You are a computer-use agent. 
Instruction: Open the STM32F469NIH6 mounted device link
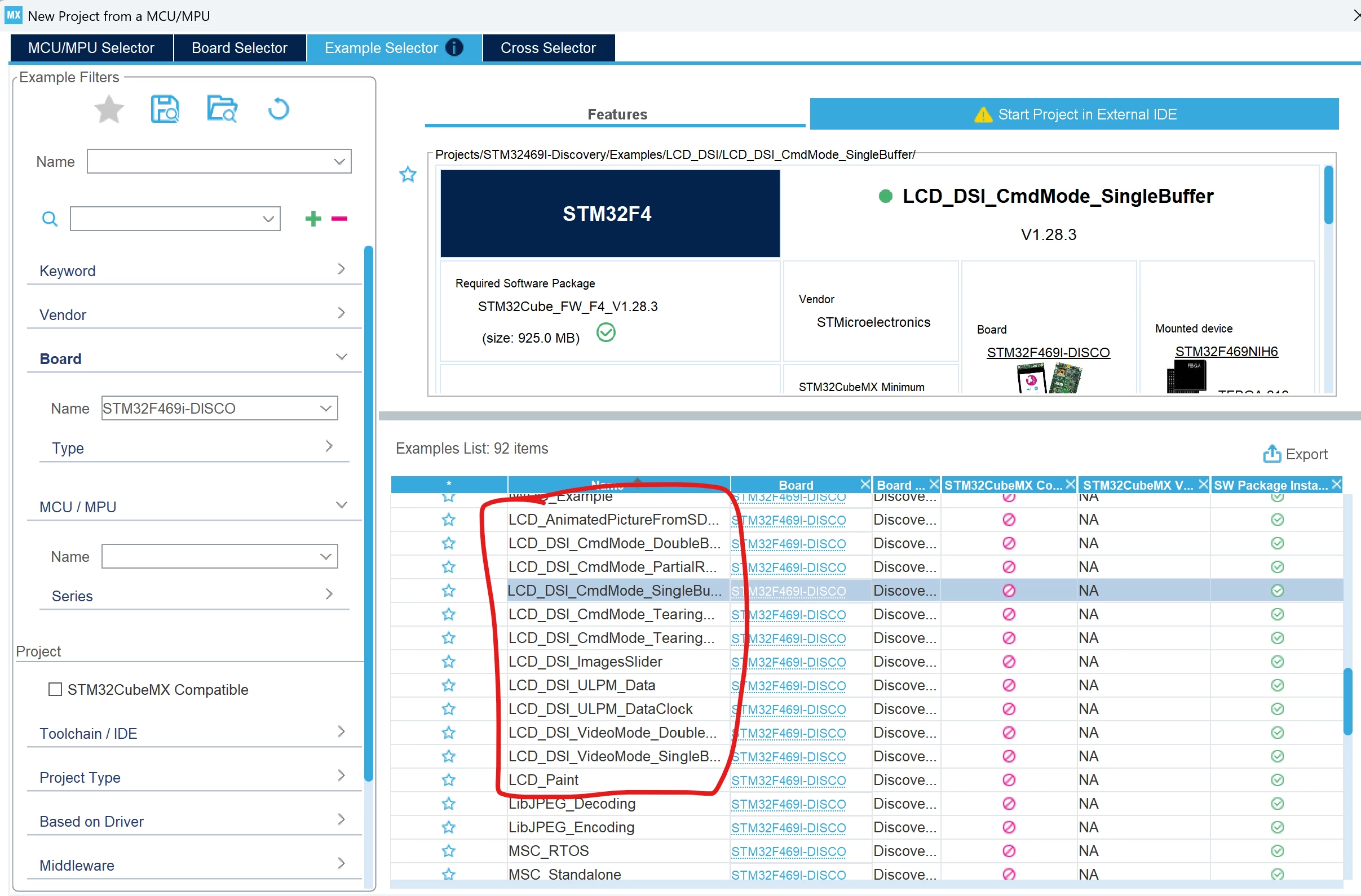coord(1227,352)
